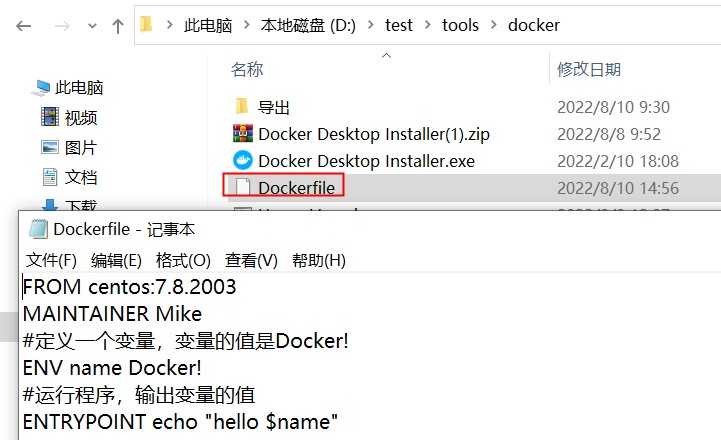Click the Back navigation arrow
This screenshot has height=440, width=721.
(23, 26)
